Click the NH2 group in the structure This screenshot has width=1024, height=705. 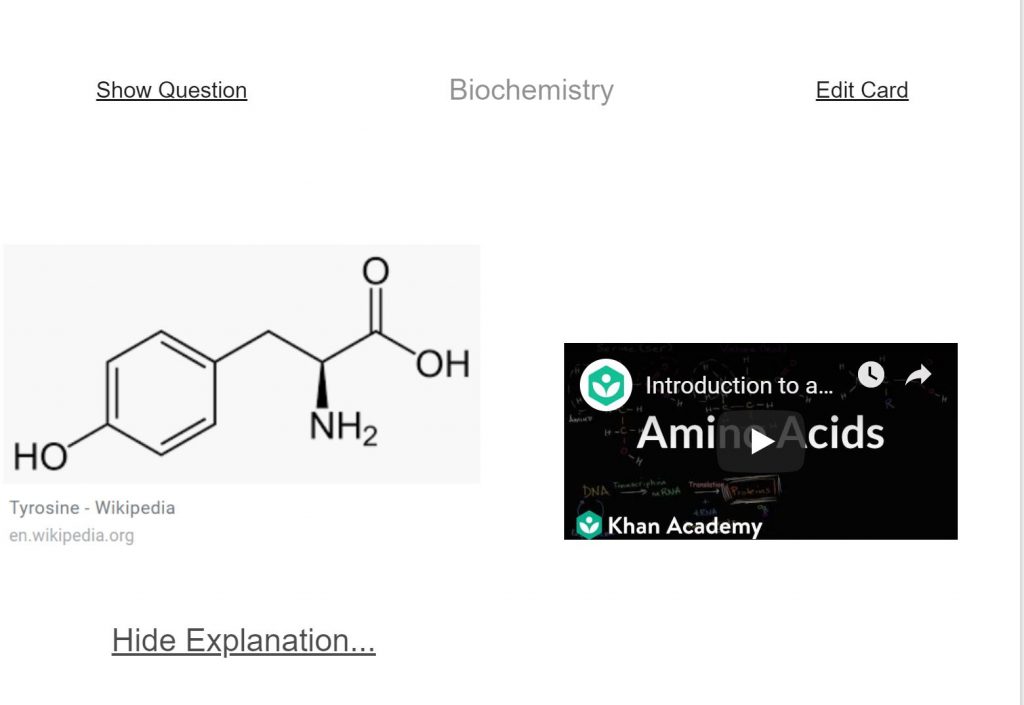pos(344,428)
